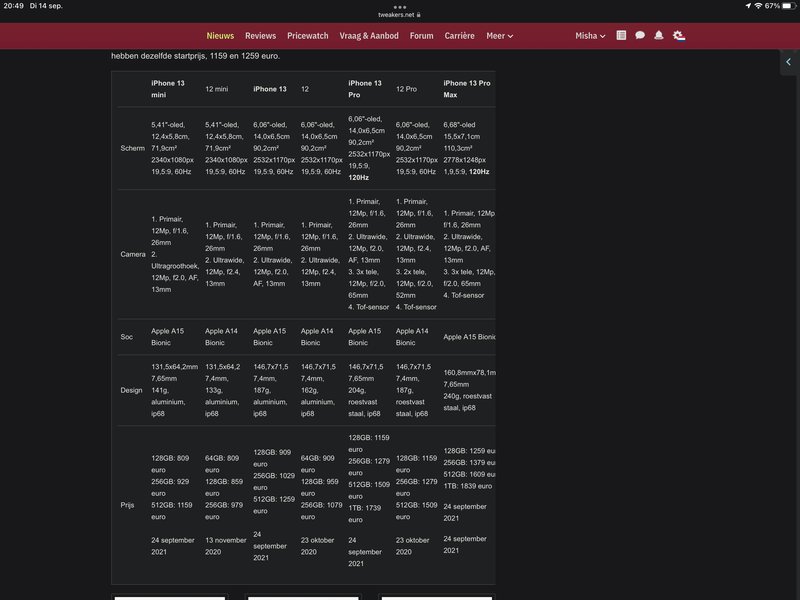This screenshot has width=800, height=600.
Task: Open the settings gear icon in header
Action: point(679,35)
